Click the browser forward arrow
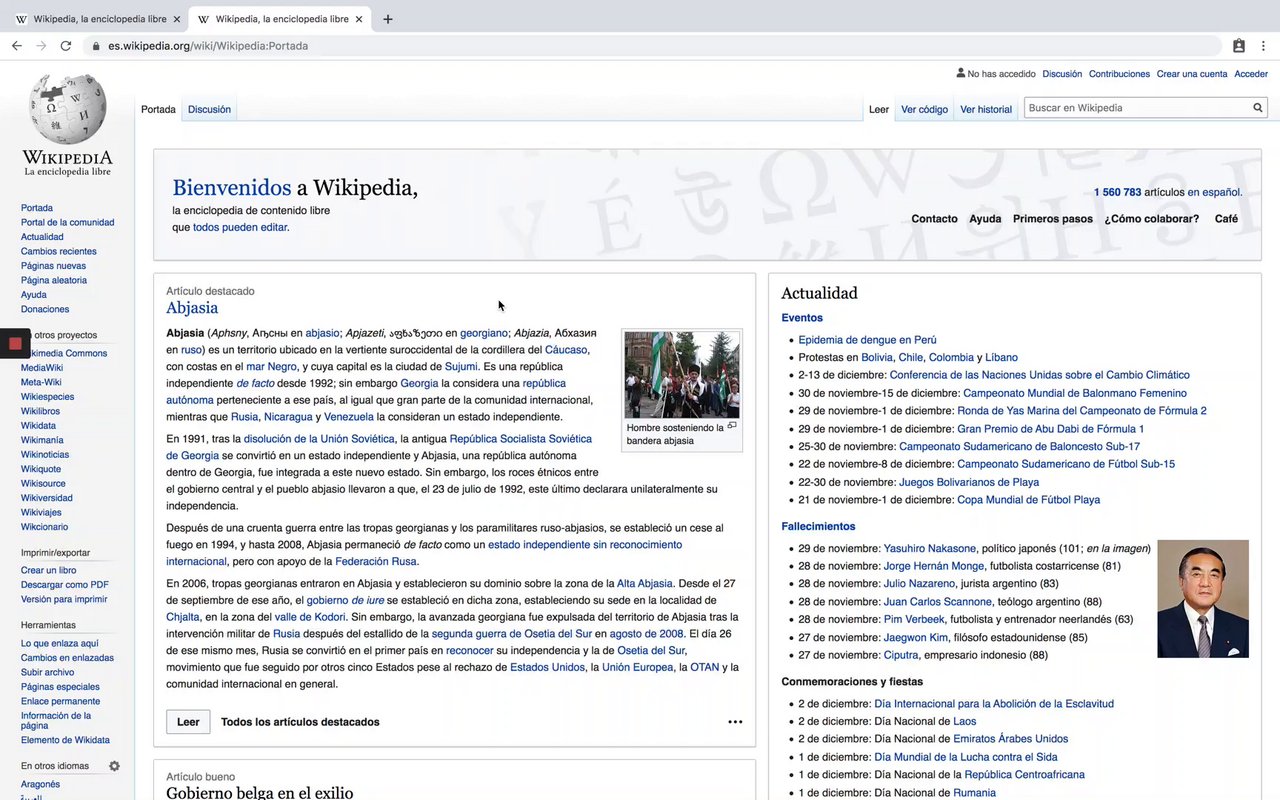This screenshot has width=1280, height=800. [41, 46]
